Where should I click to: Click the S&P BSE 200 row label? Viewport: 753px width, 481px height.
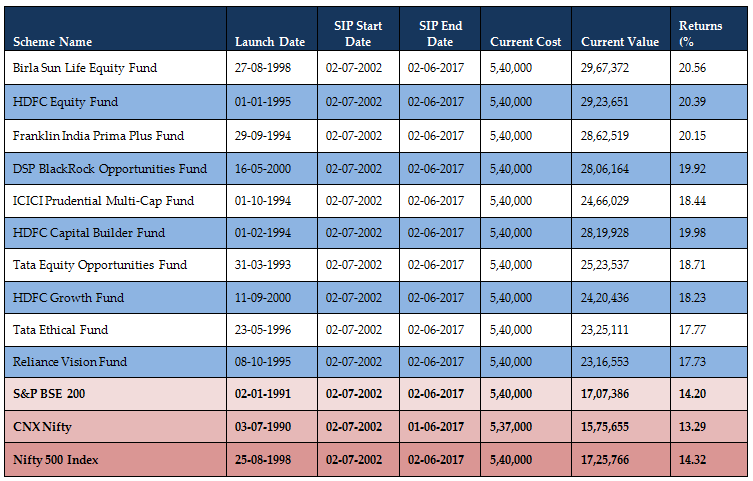pyautogui.click(x=49, y=394)
